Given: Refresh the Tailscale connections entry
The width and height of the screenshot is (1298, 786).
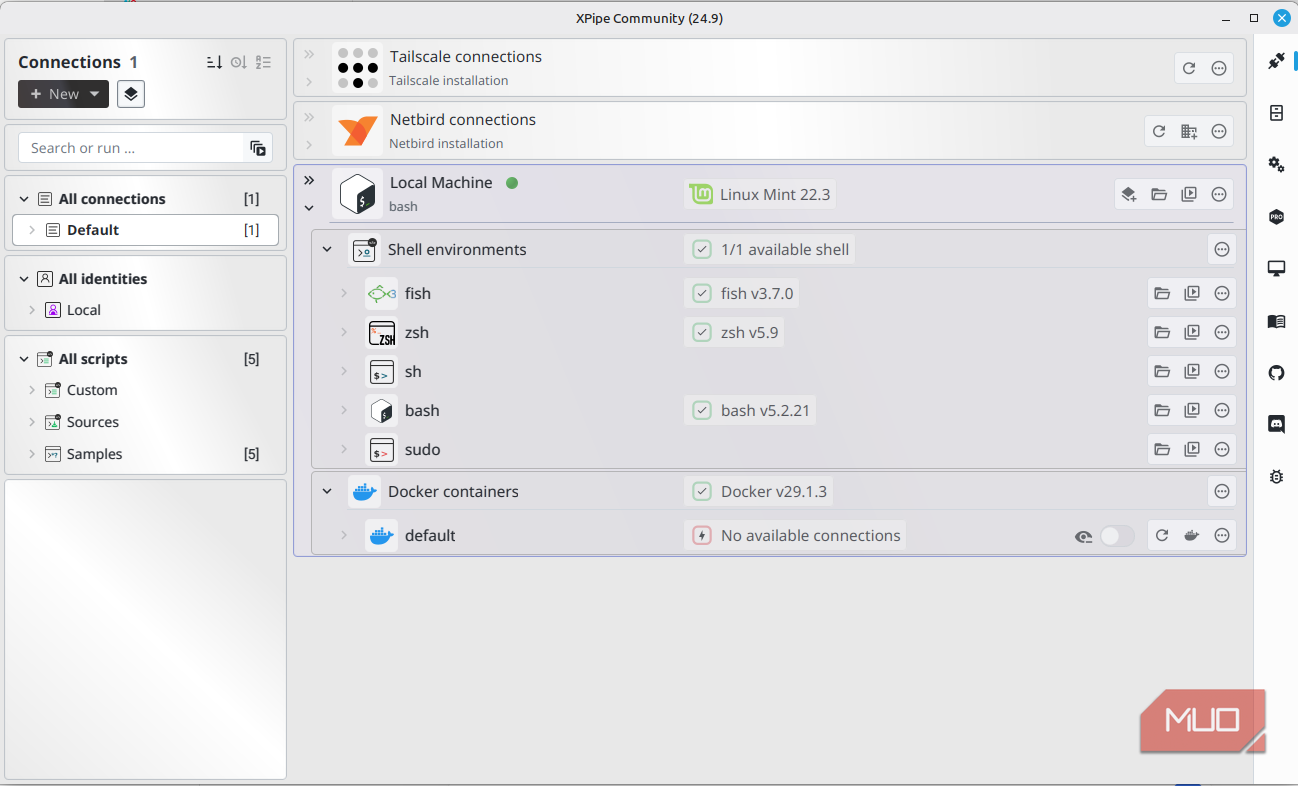Looking at the screenshot, I should click(x=1189, y=68).
